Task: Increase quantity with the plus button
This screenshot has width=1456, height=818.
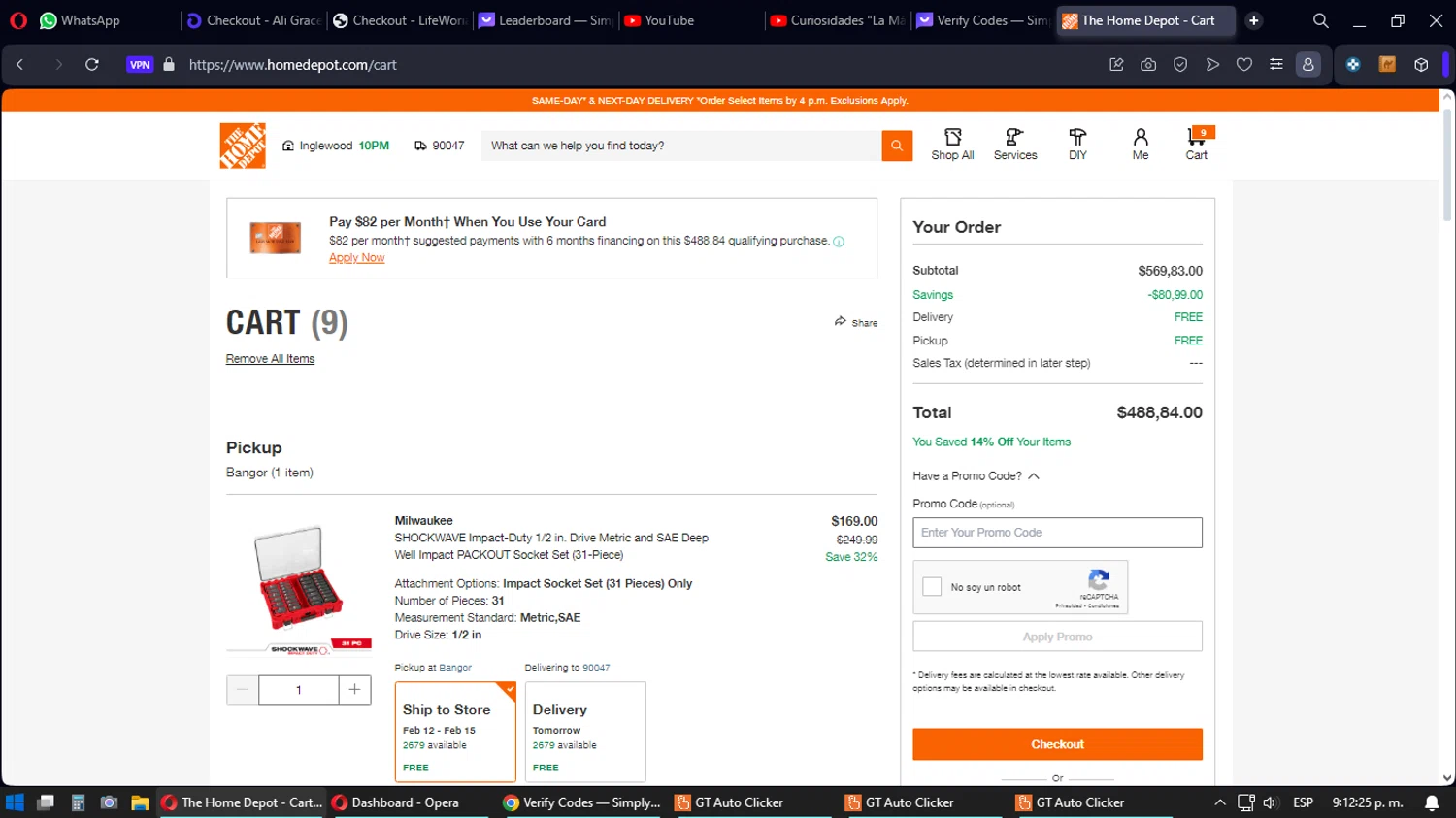Action: (x=354, y=690)
